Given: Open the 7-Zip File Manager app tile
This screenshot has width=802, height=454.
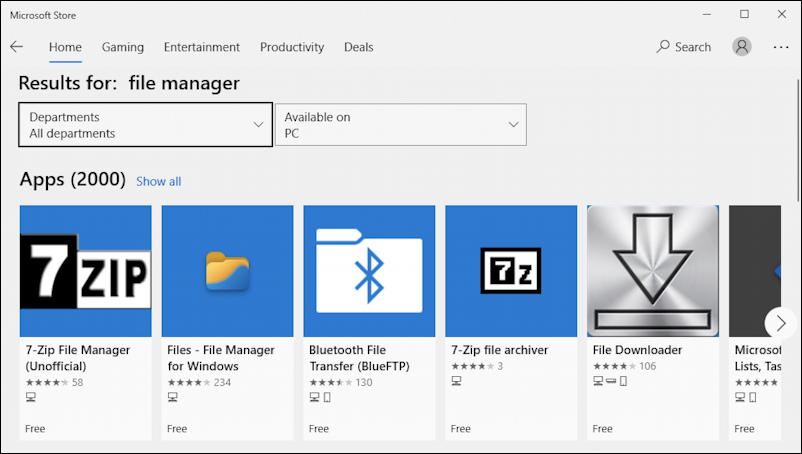Looking at the screenshot, I should [x=86, y=271].
